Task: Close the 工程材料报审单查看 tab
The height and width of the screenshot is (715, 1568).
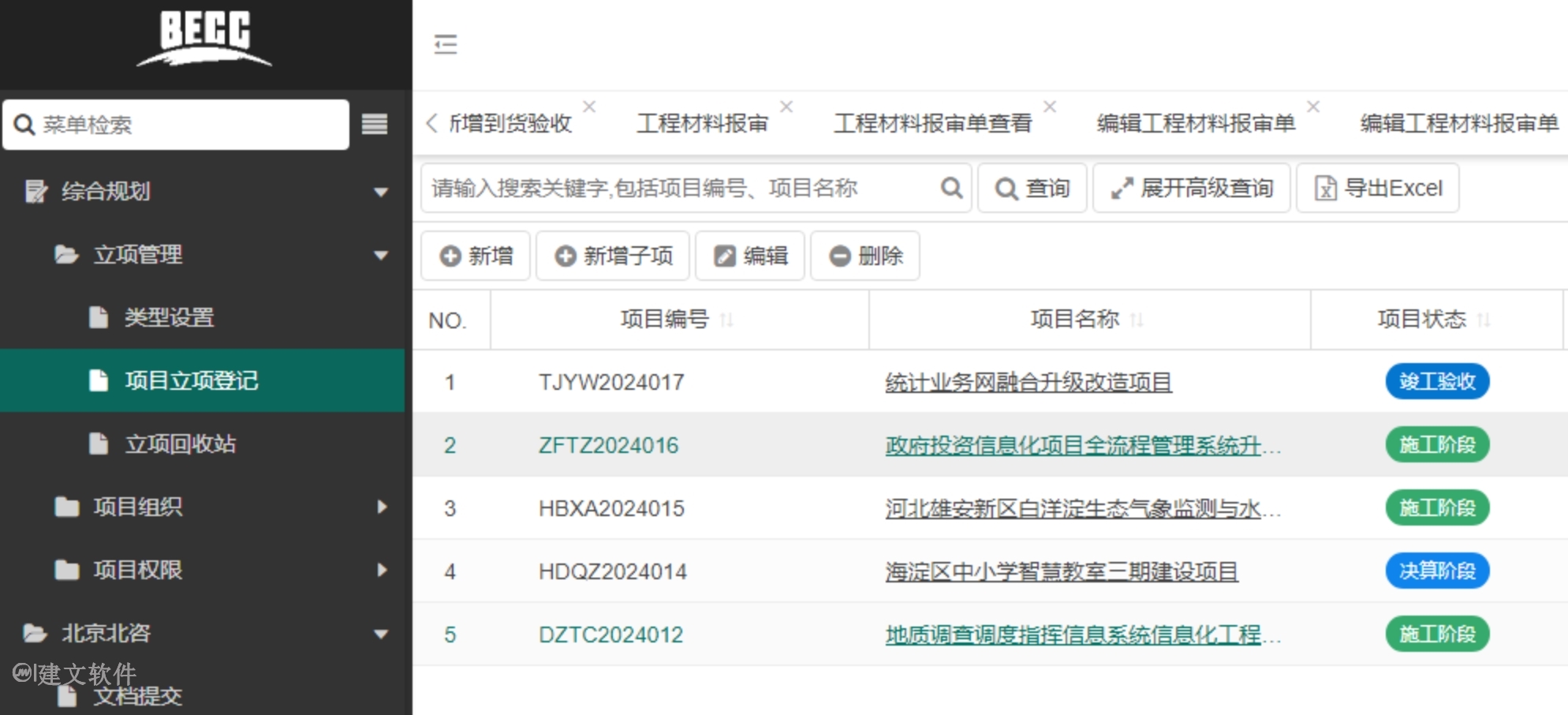Action: (x=1050, y=106)
